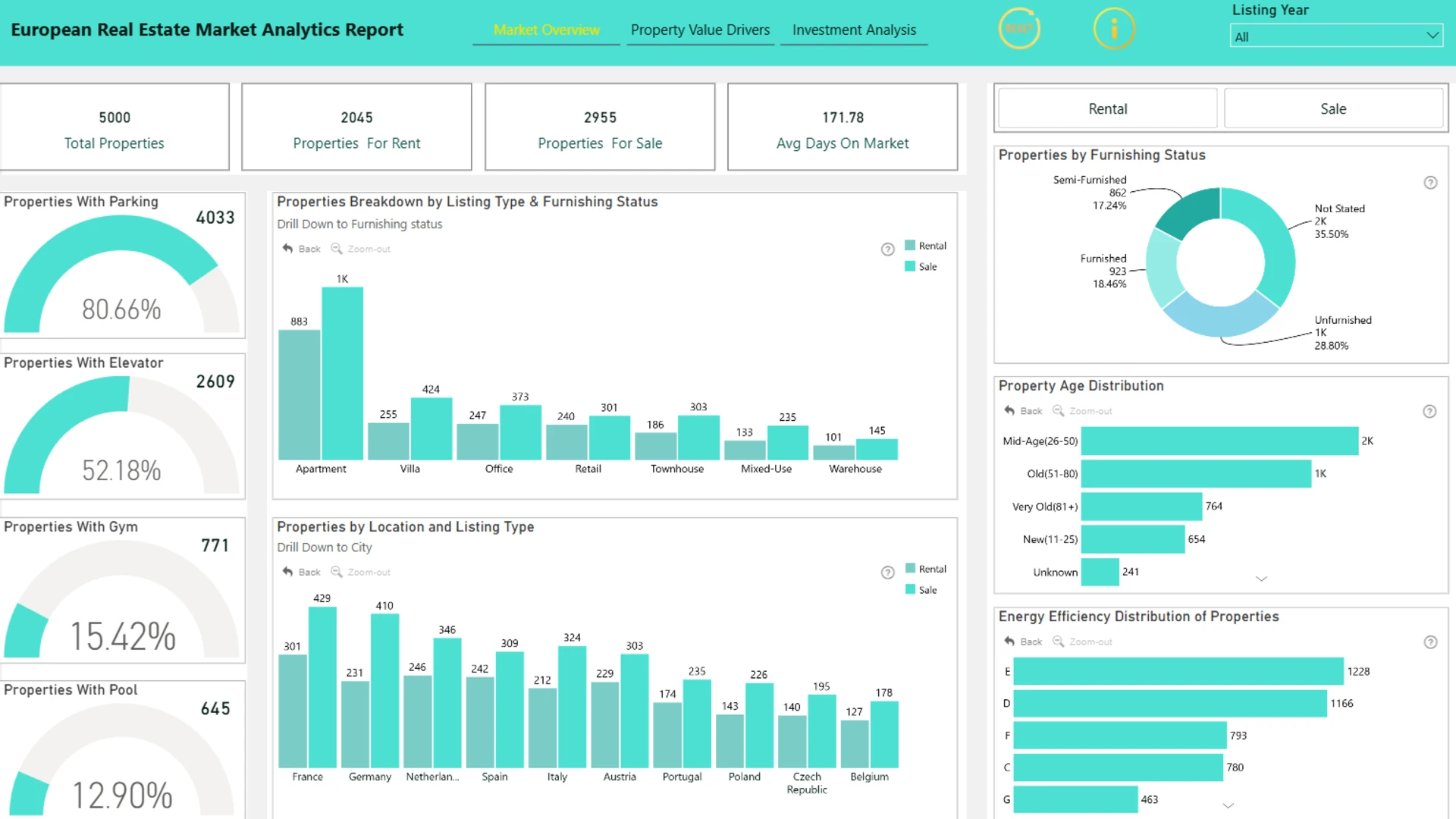Toggle Rental legend in Listing Type breakdown chart

[x=925, y=246]
